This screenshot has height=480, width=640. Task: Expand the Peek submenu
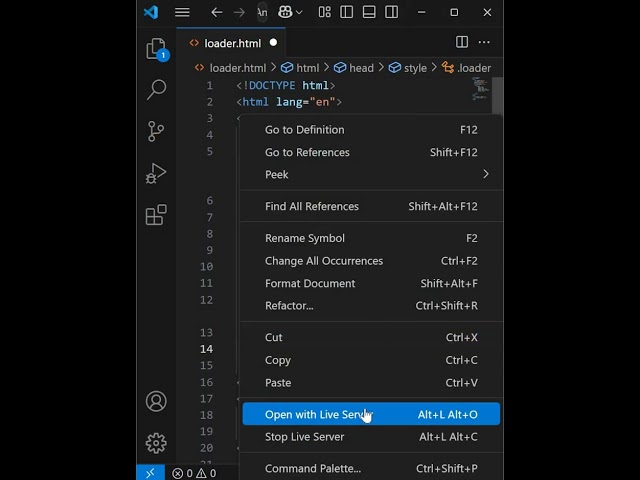pos(371,174)
